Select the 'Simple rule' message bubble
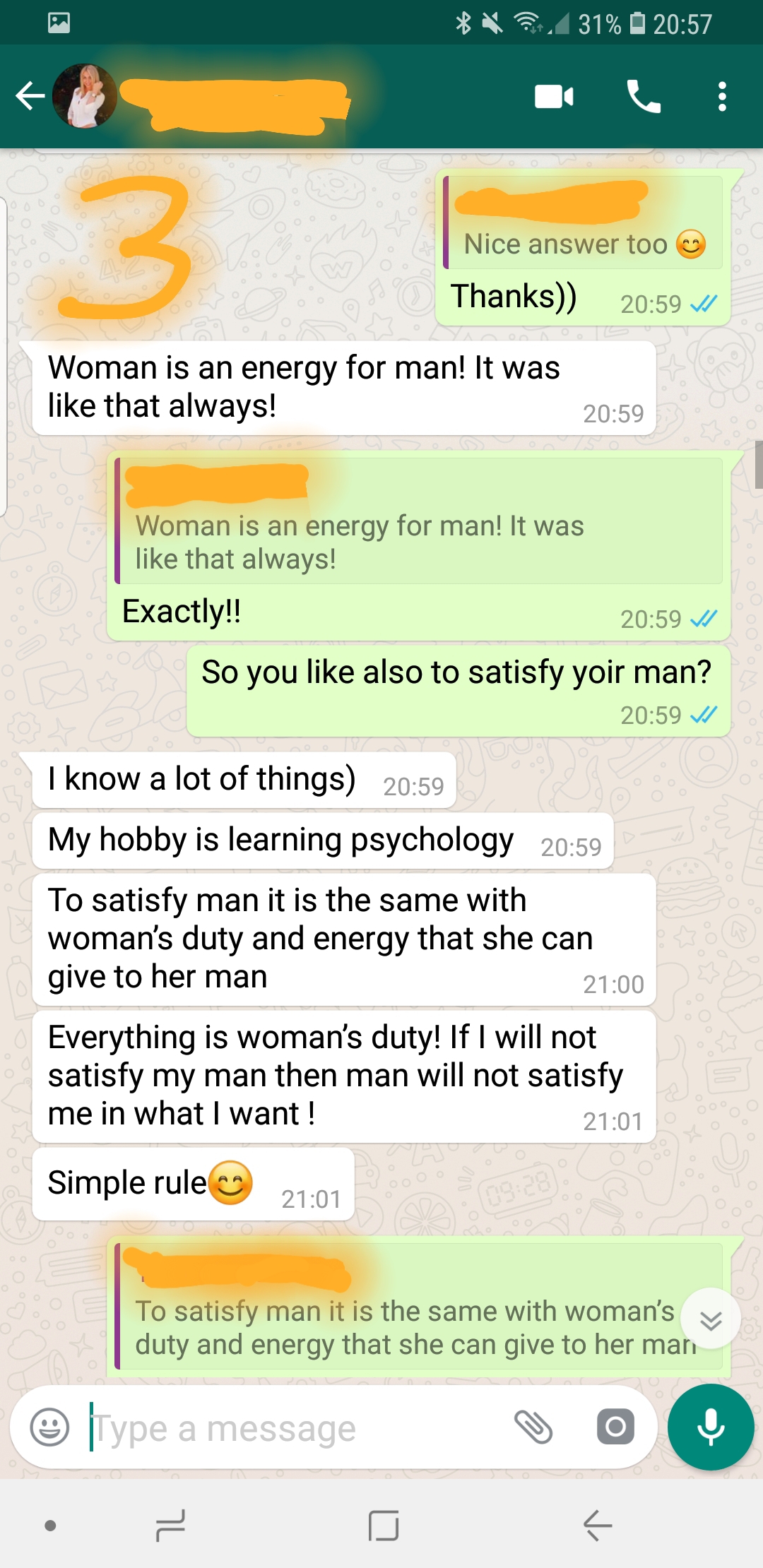The image size is (763, 1568). click(x=194, y=1184)
